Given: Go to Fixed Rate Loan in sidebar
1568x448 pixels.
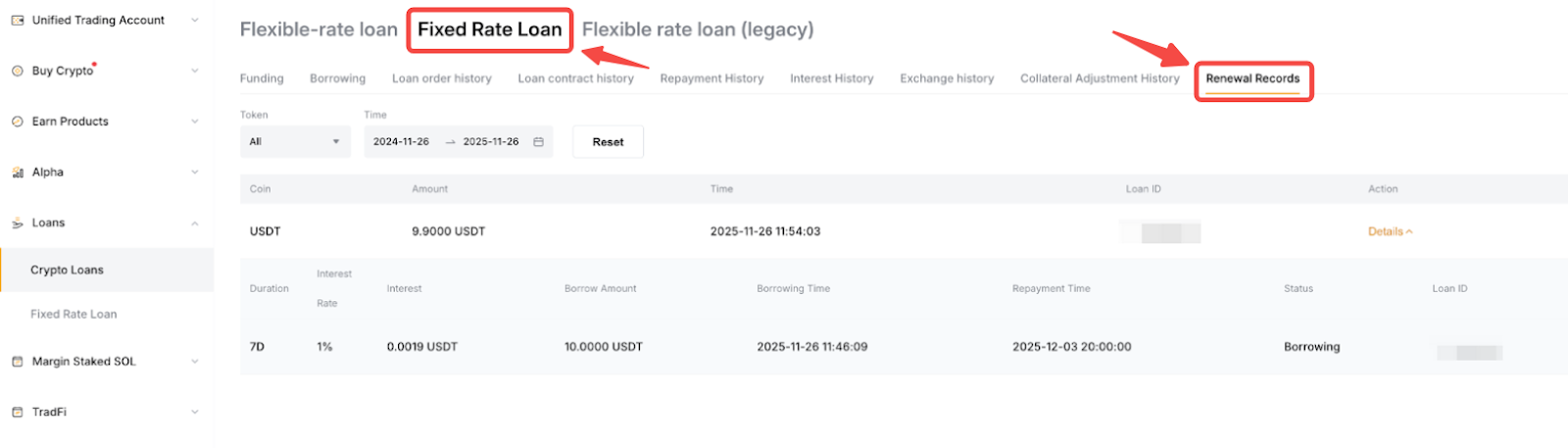Looking at the screenshot, I should click(73, 315).
